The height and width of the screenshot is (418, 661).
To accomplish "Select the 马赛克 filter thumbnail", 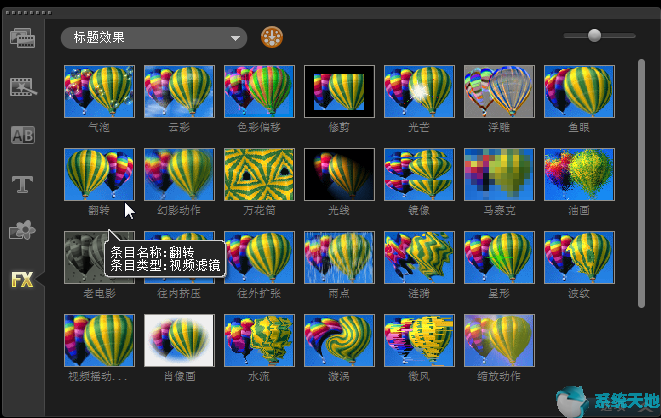I will click(x=500, y=174).
